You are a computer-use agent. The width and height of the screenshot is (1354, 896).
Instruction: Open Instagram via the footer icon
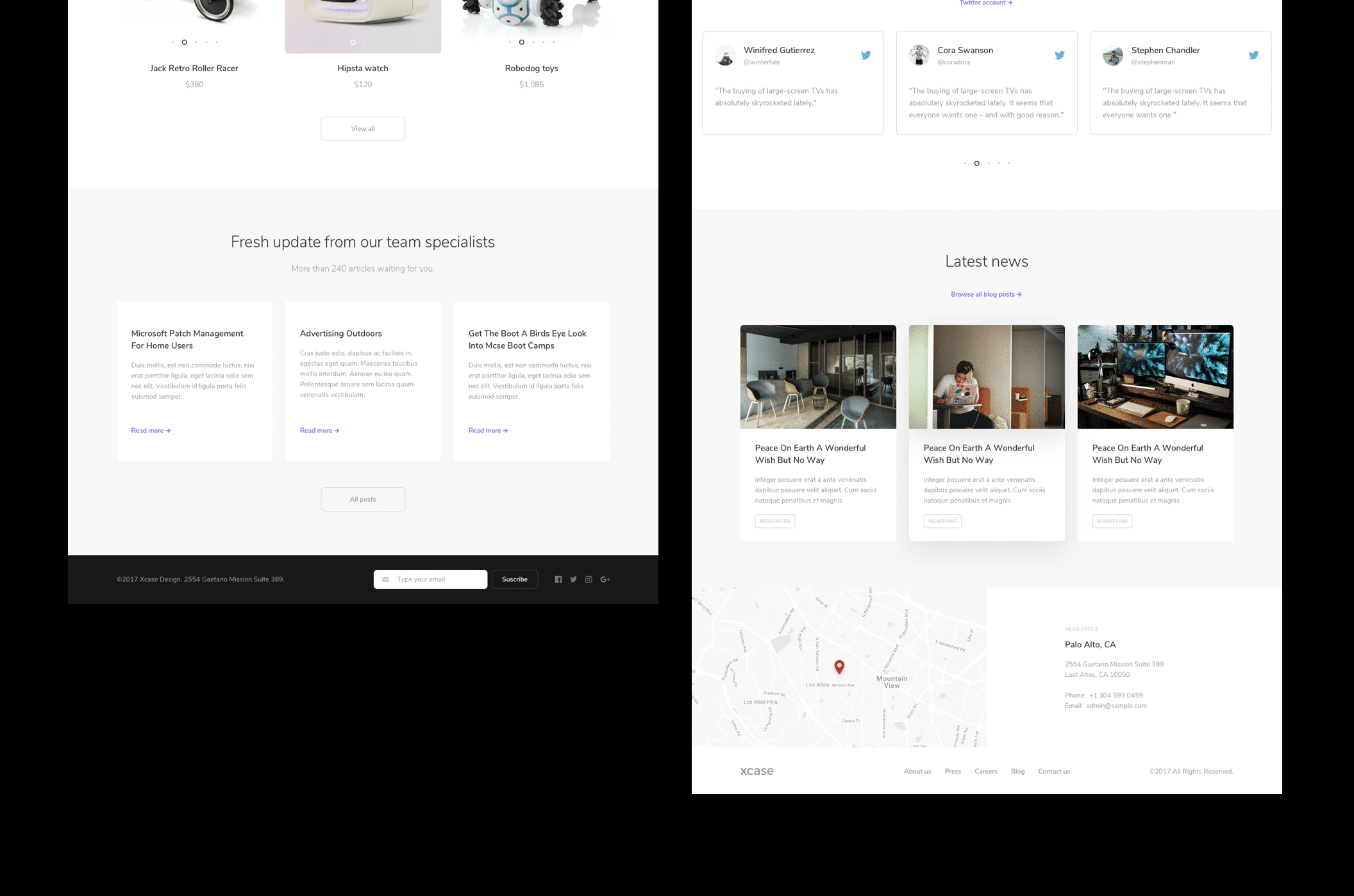click(589, 579)
